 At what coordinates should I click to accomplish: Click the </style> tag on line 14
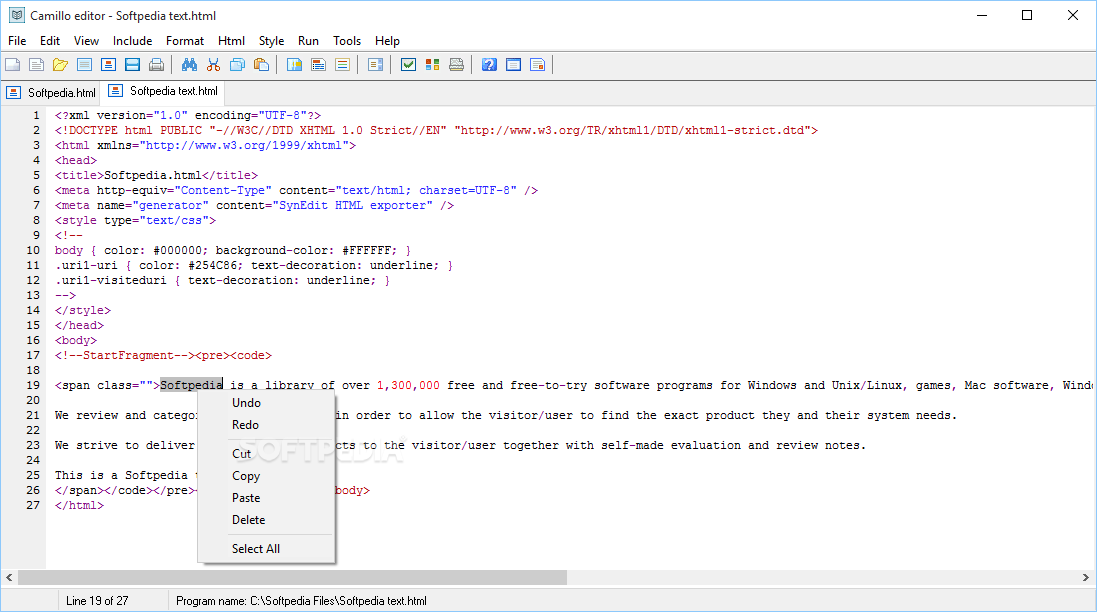pyautogui.click(x=83, y=311)
